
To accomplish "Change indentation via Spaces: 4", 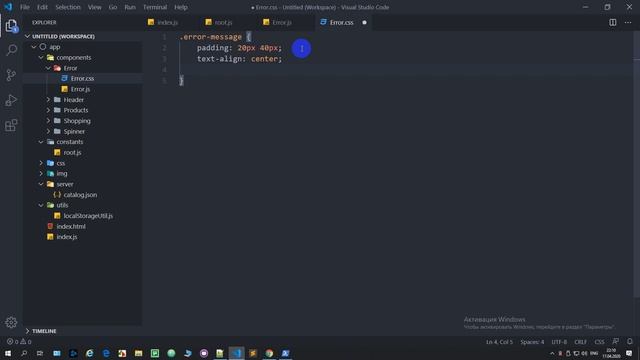I will click(532, 342).
